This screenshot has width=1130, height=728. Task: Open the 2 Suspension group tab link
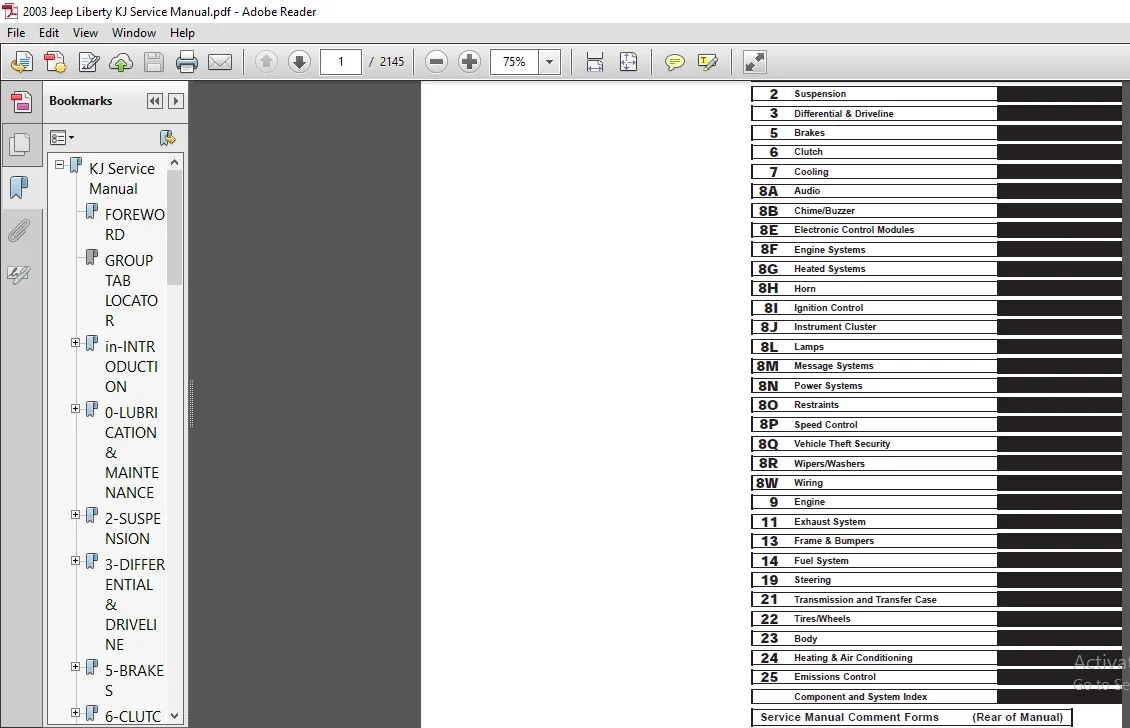[874, 94]
